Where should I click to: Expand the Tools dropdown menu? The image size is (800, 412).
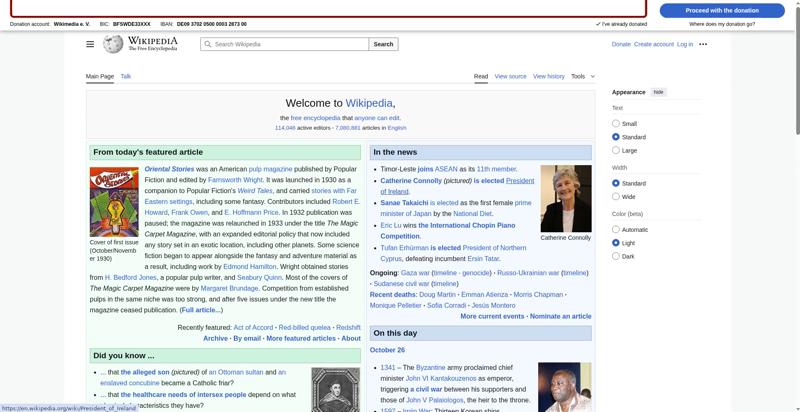point(582,76)
